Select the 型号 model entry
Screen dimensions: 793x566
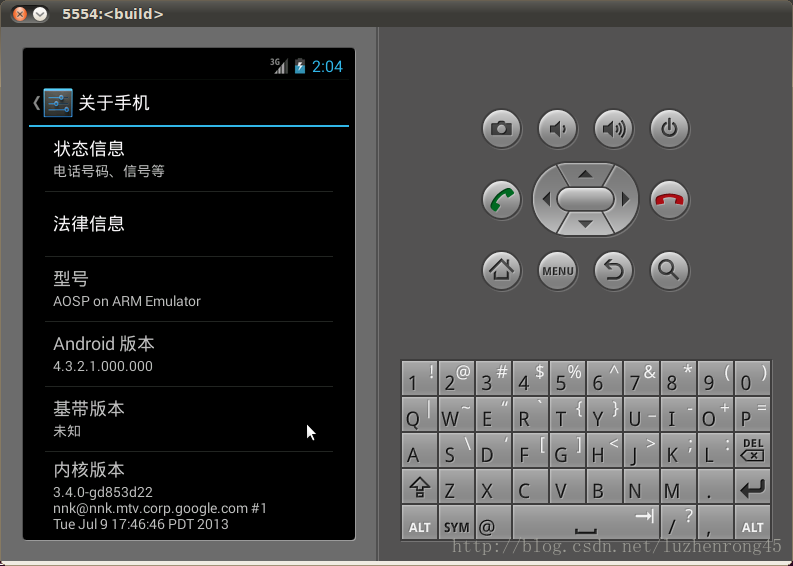coord(189,289)
